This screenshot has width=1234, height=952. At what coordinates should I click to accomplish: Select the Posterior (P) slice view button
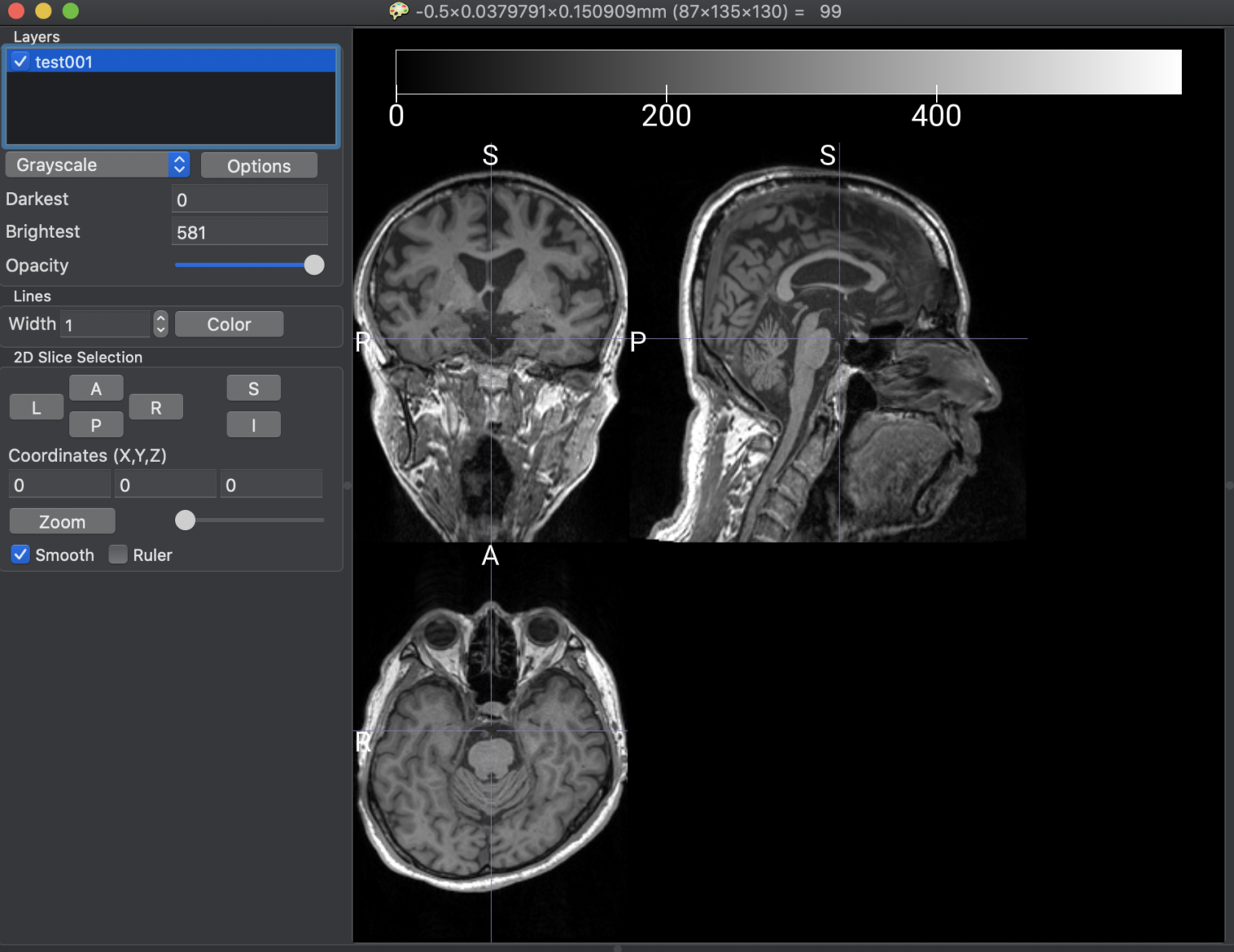tap(96, 424)
